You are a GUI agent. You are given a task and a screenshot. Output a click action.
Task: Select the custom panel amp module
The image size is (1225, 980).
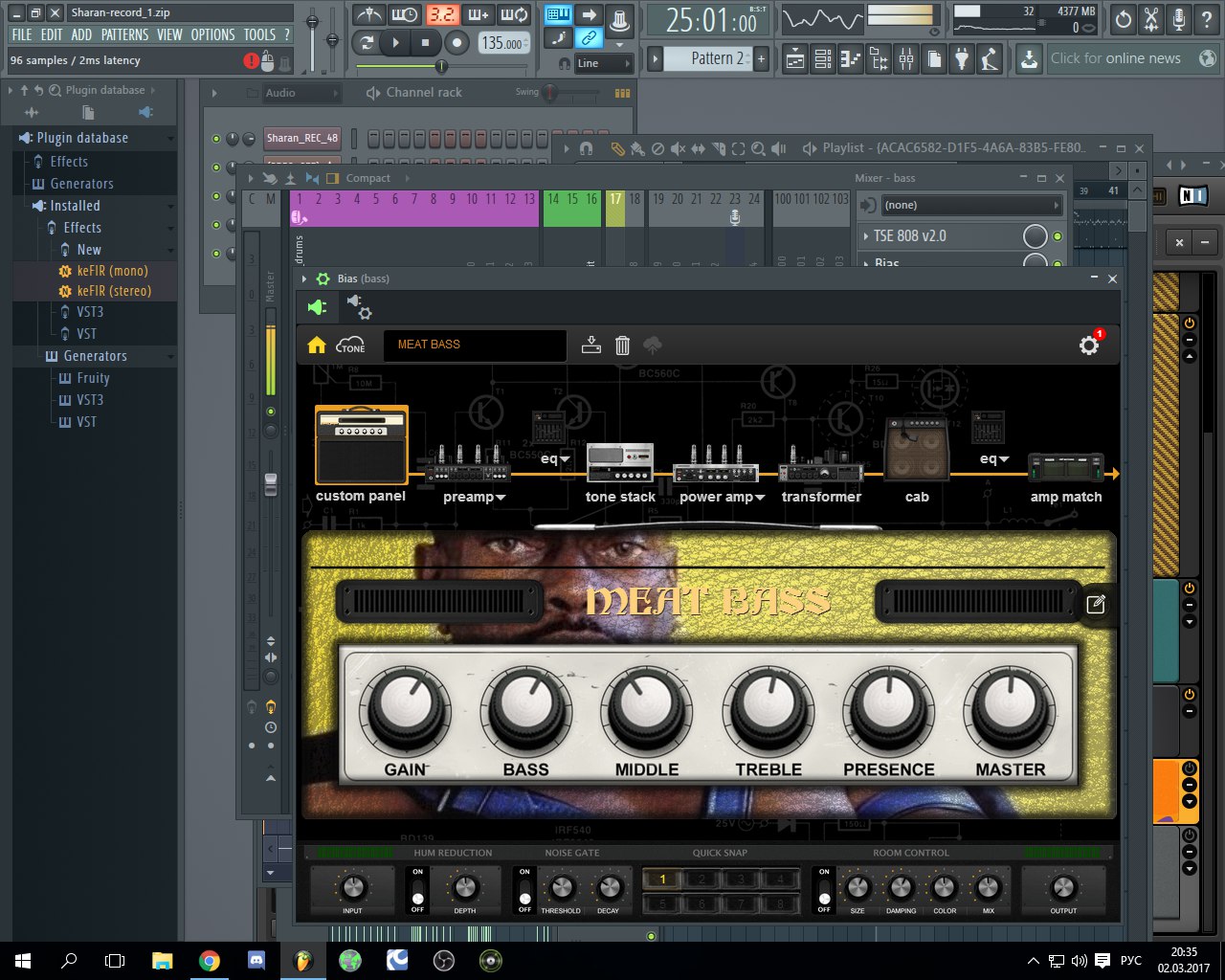pyautogui.click(x=362, y=446)
